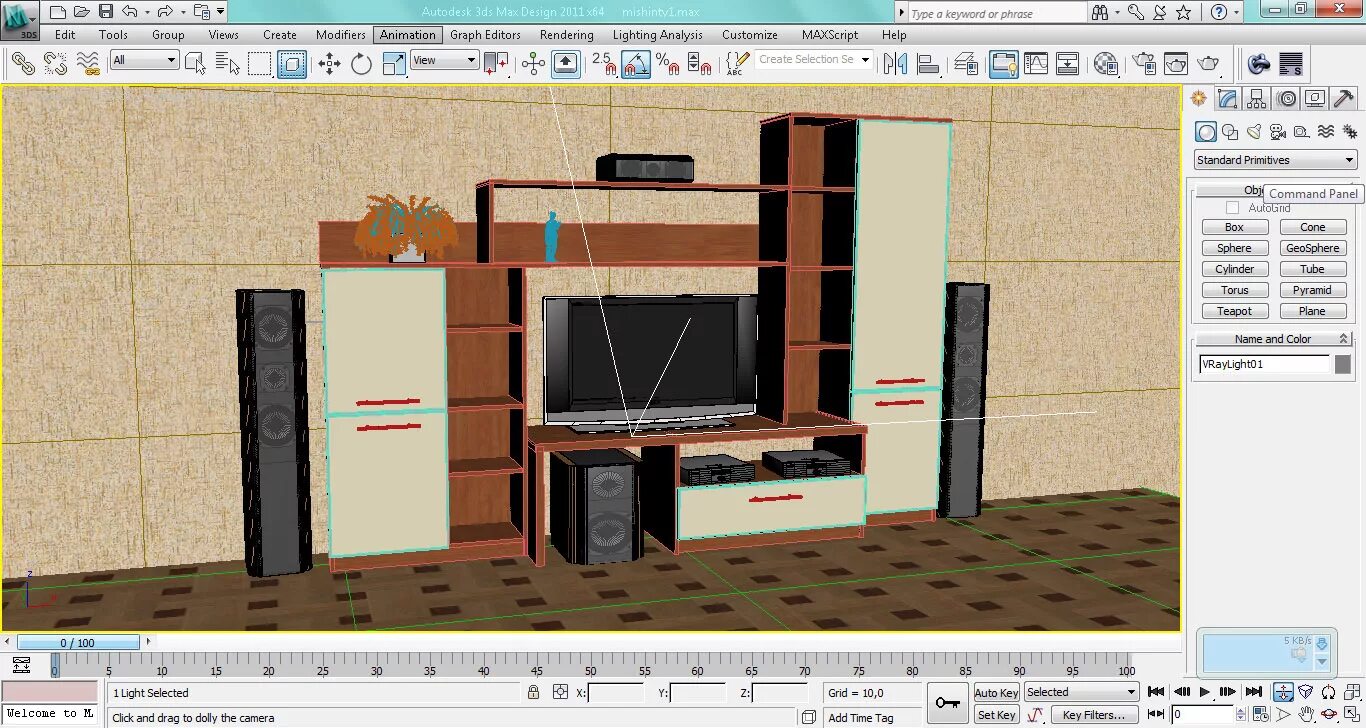Viewport: 1366px width, 728px height.
Task: Click the Pyramid primitive button
Action: tap(1313, 290)
